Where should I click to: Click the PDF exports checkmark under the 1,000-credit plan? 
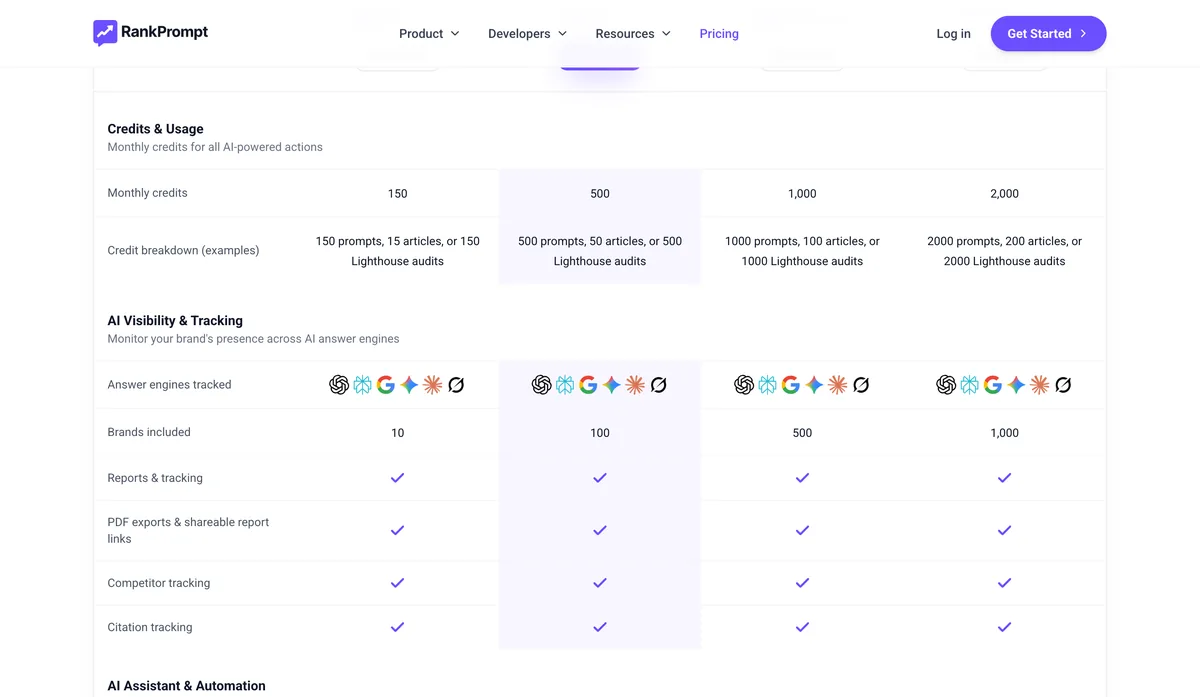[x=802, y=531]
